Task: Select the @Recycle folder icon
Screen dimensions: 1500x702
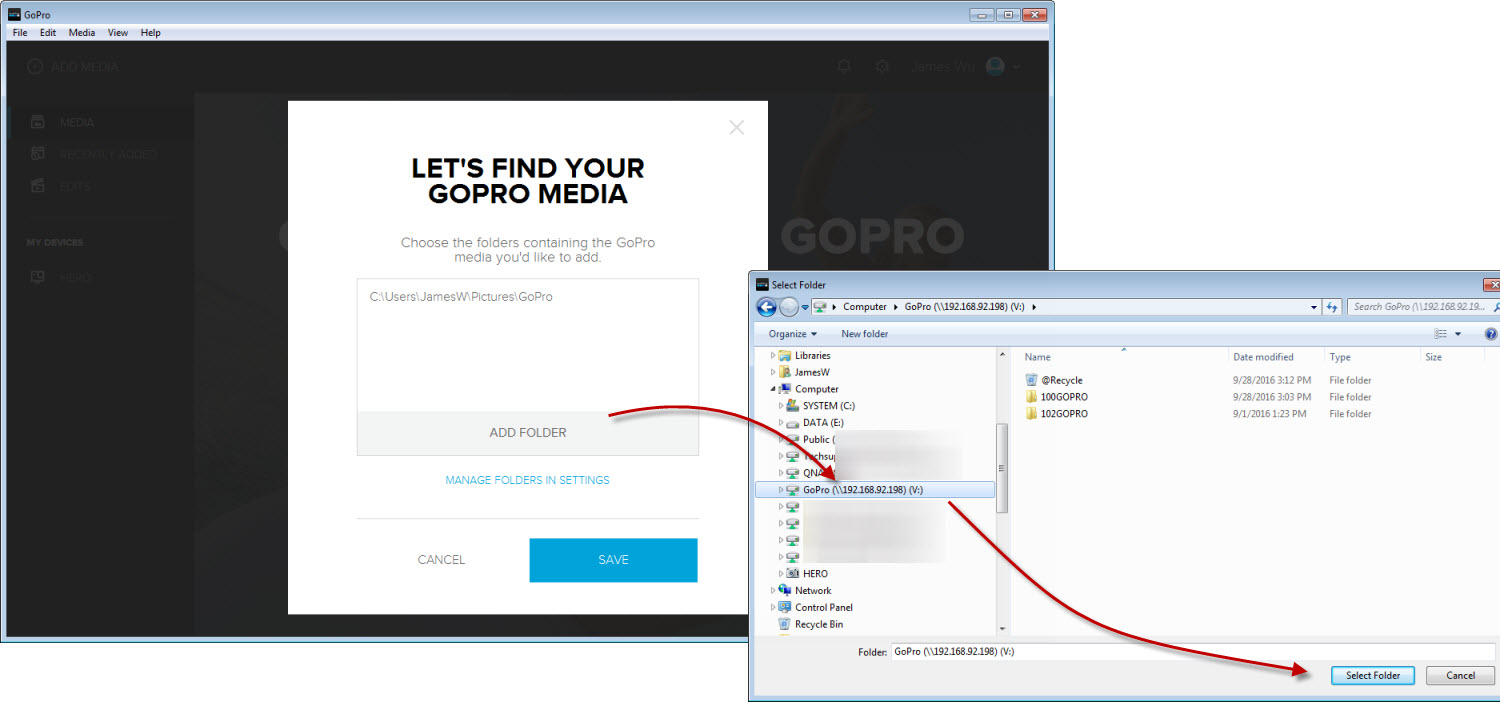Action: coord(1032,380)
